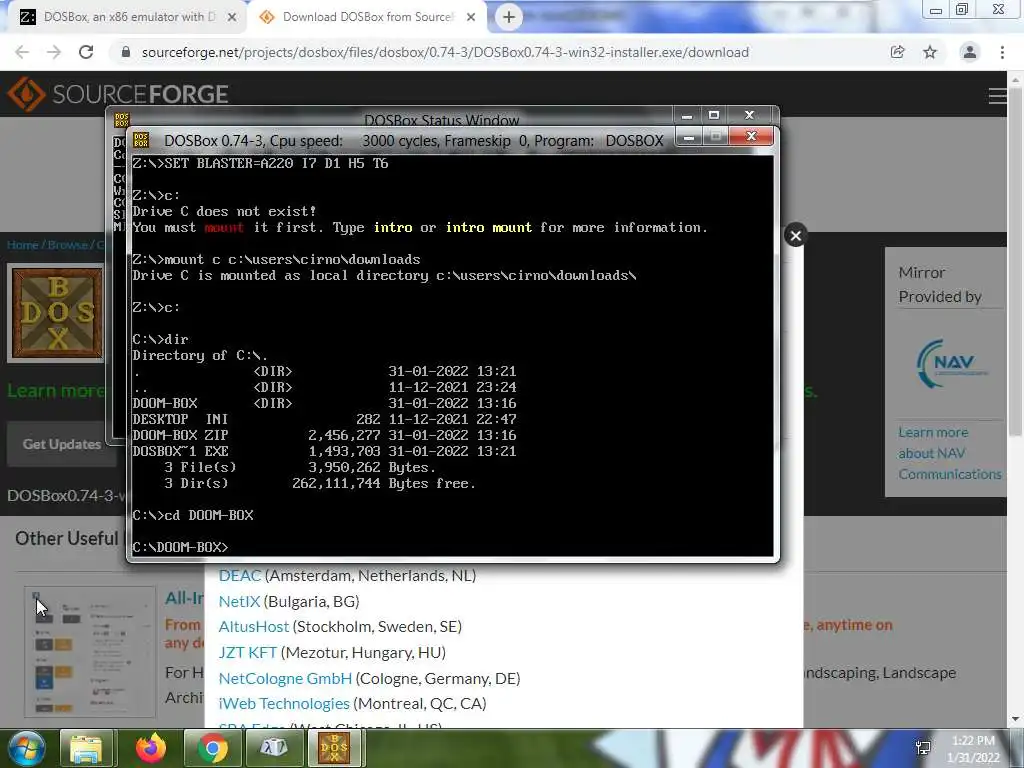Minimize the DOSBox Status Window

tap(687, 116)
